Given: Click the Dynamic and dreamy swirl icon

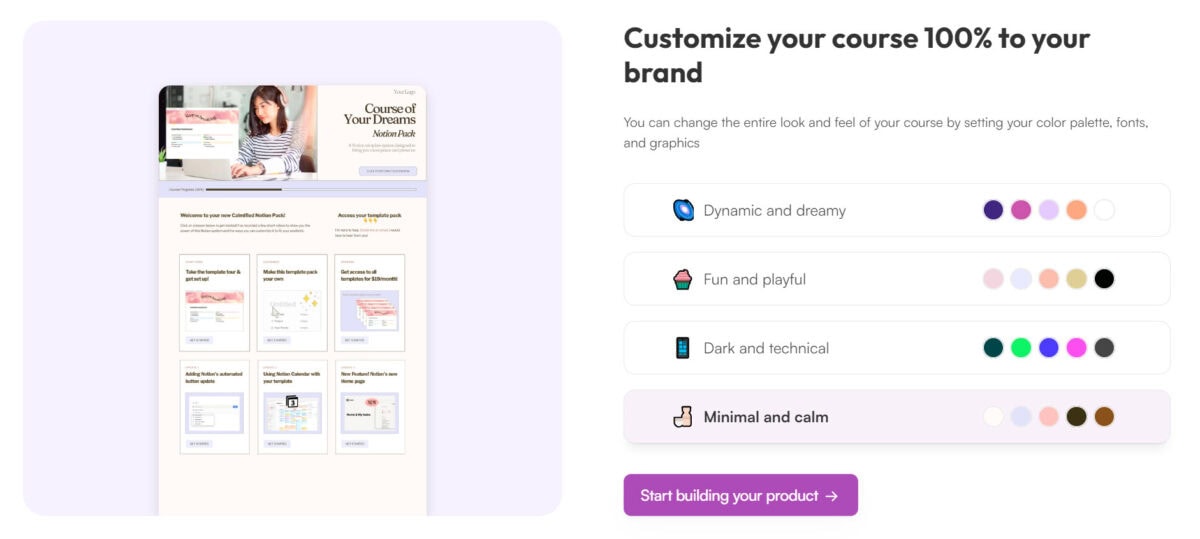Looking at the screenshot, I should (x=683, y=210).
